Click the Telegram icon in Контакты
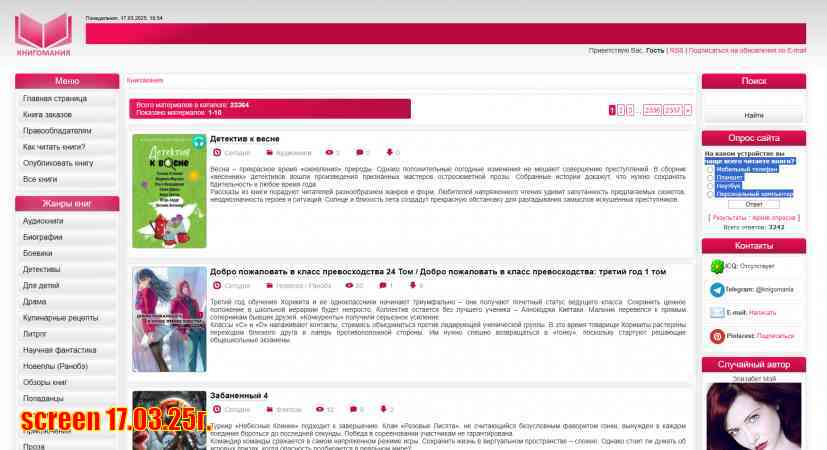Viewport: 827px width, 450px height. click(x=717, y=289)
